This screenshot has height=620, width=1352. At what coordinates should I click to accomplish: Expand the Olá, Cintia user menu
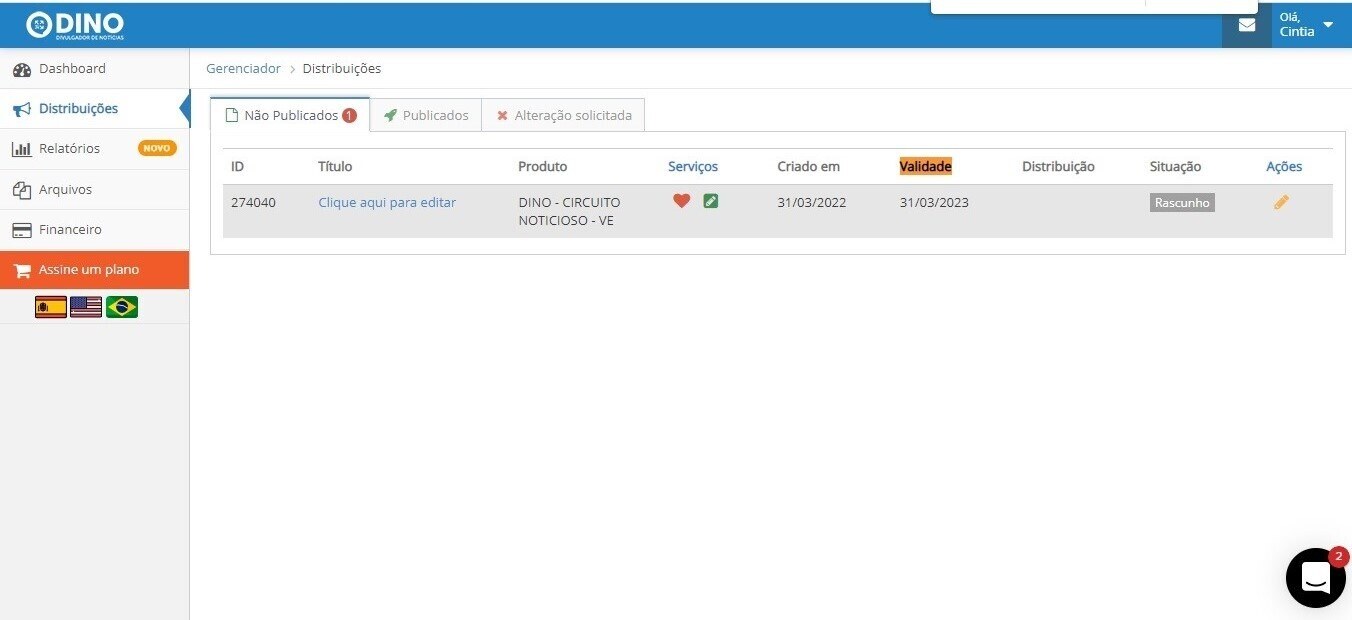(x=1307, y=25)
